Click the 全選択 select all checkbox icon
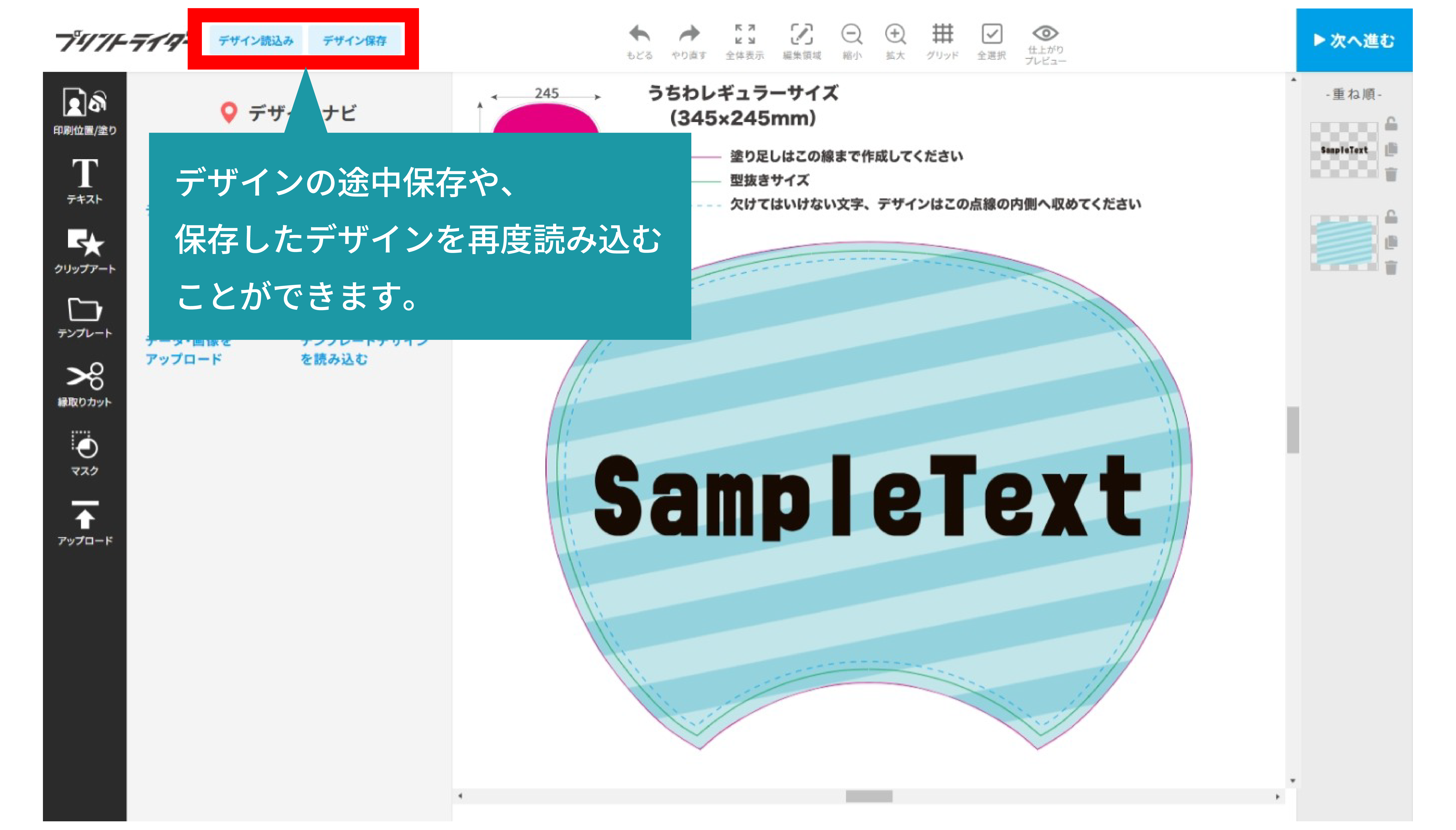The image size is (1456, 830). (x=991, y=42)
